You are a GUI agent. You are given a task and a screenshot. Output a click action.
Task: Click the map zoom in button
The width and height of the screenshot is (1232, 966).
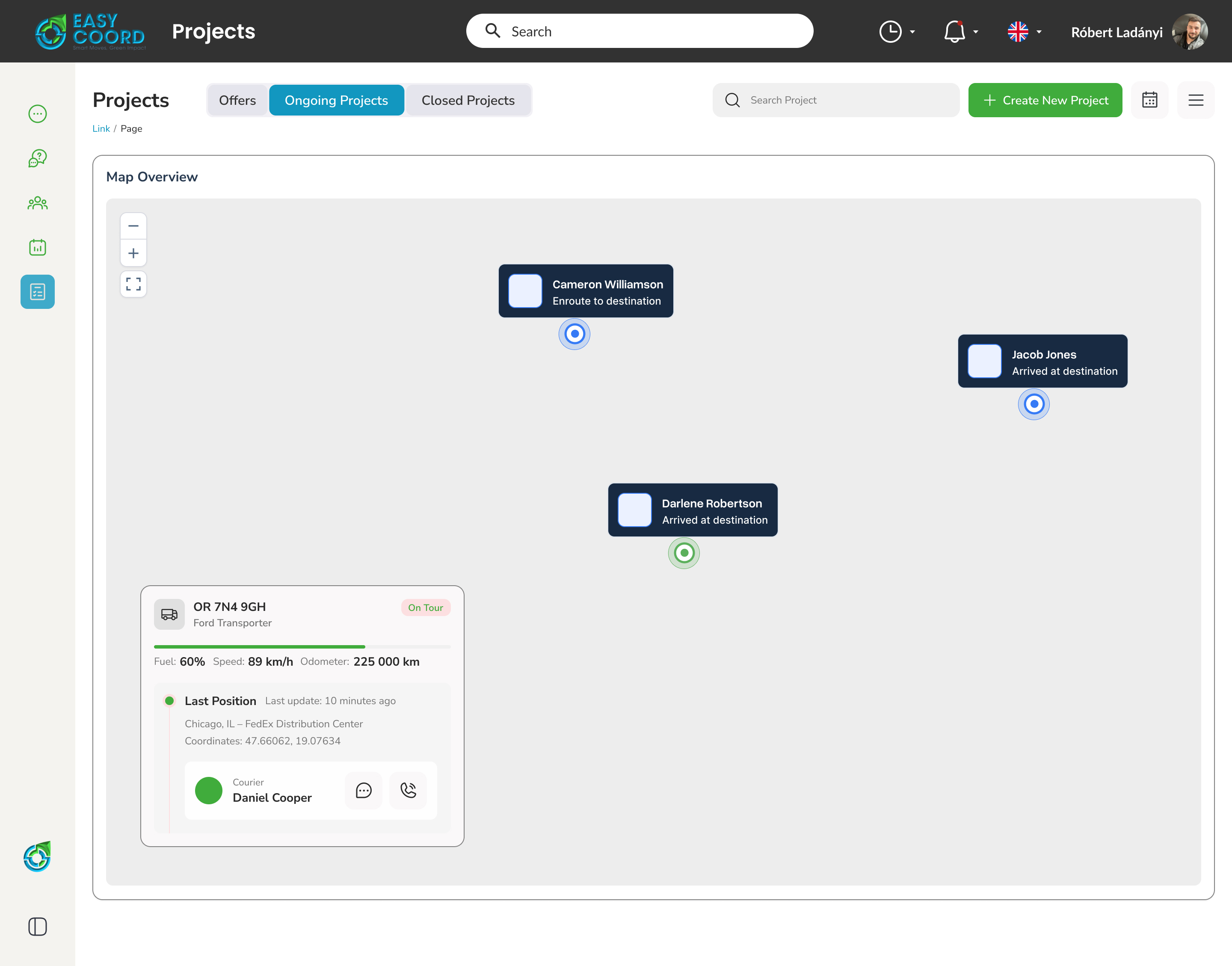pos(133,253)
